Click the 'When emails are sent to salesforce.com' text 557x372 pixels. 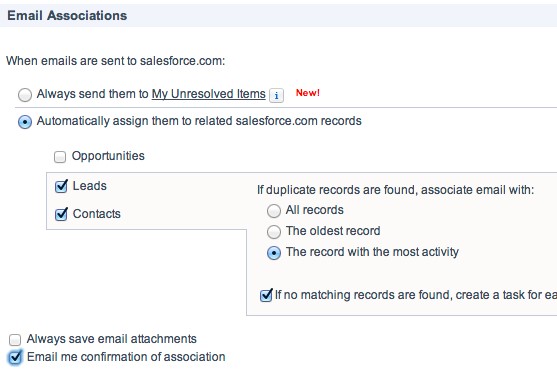(115, 61)
